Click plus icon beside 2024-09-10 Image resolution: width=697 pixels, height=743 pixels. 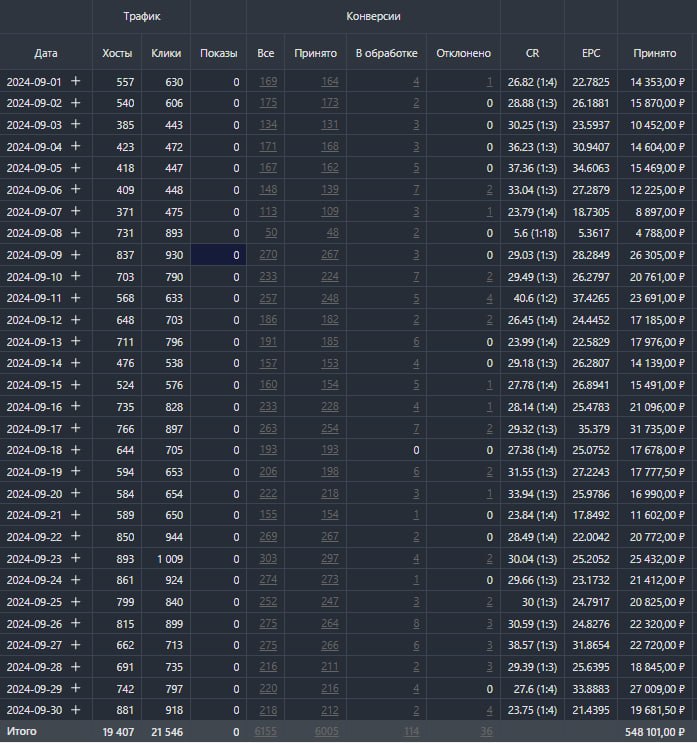click(x=75, y=276)
